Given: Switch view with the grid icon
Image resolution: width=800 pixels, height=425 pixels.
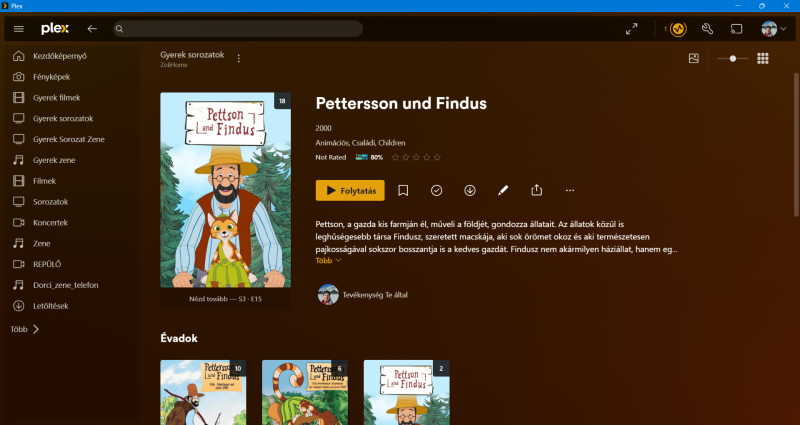Looking at the screenshot, I should (763, 59).
